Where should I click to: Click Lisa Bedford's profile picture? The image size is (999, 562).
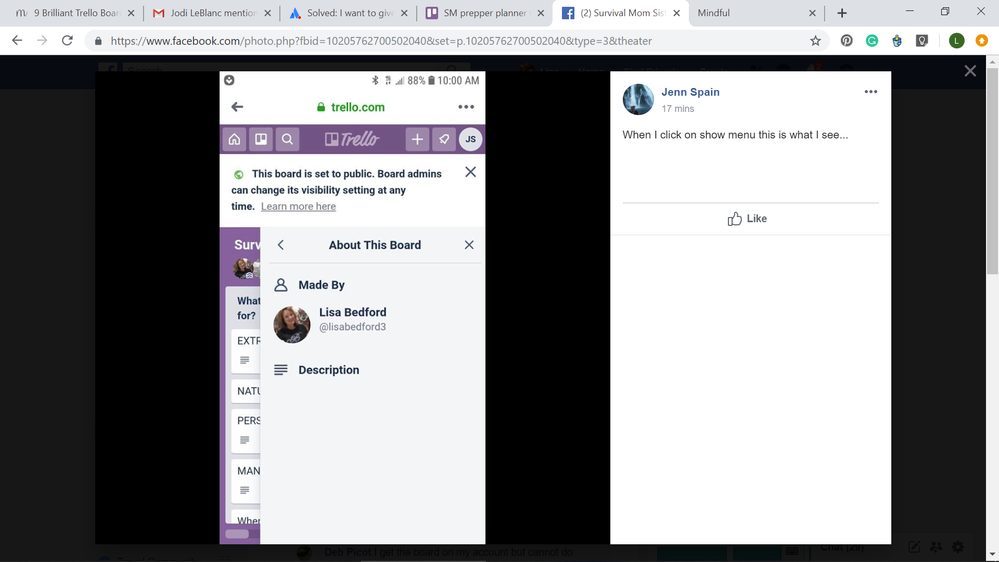click(292, 324)
